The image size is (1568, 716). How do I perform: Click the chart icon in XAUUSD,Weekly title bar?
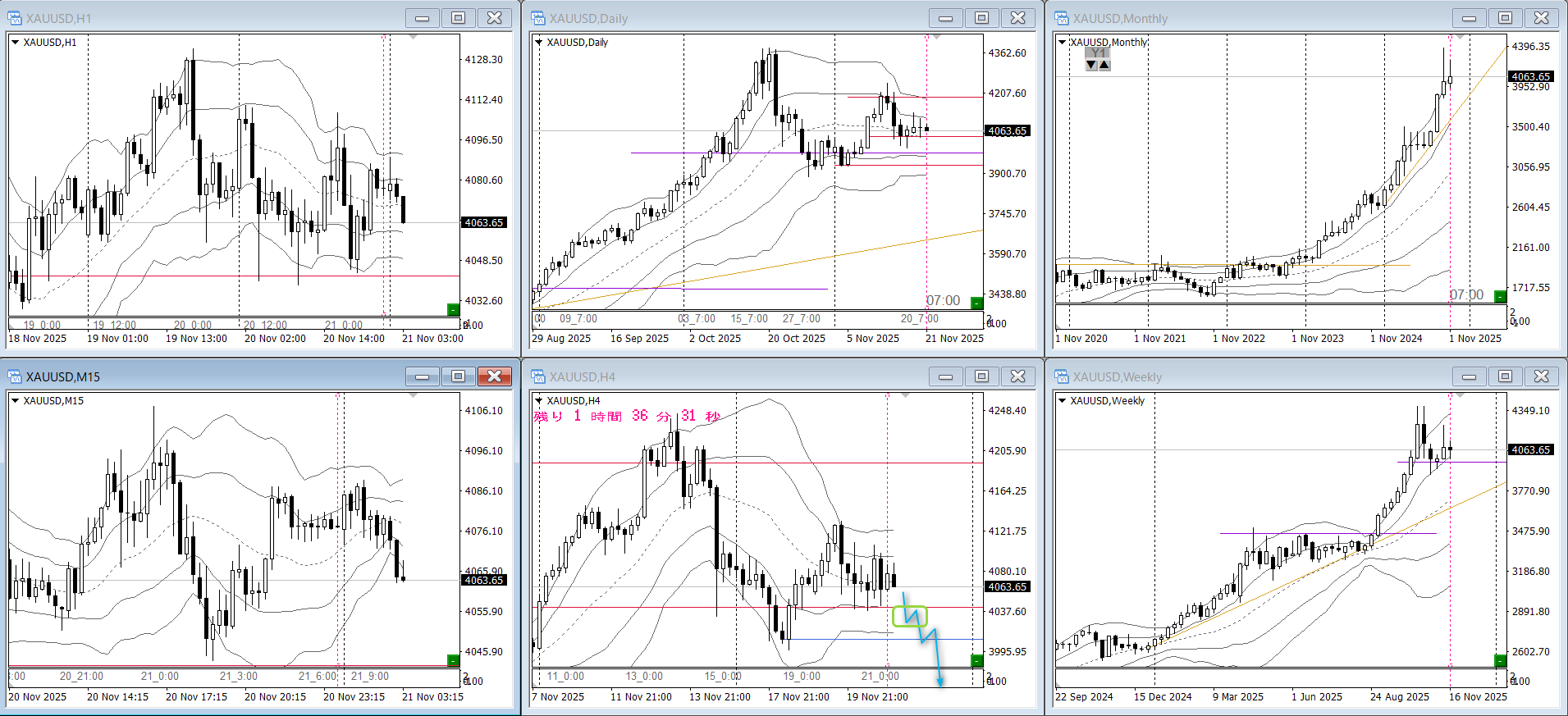(x=1062, y=376)
